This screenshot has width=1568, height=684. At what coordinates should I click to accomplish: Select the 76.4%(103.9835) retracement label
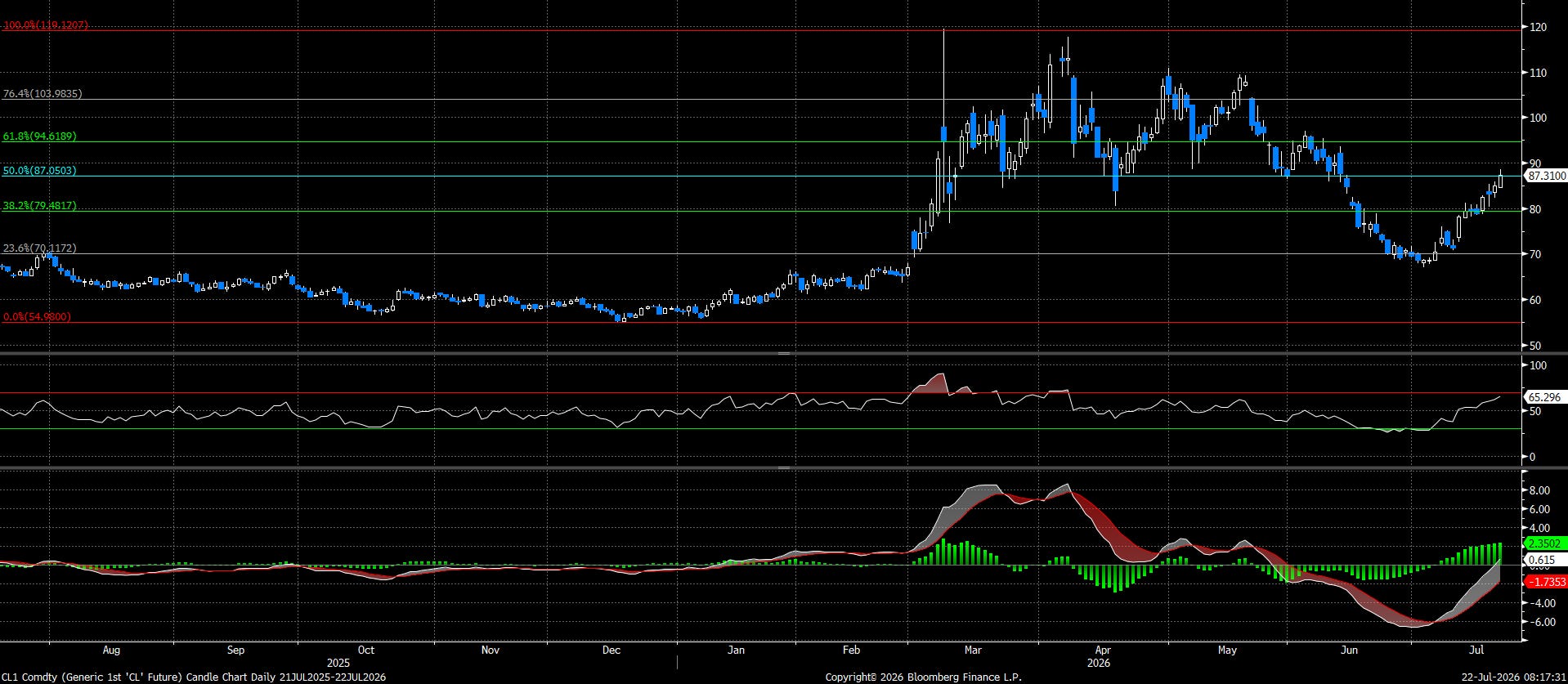(x=43, y=94)
